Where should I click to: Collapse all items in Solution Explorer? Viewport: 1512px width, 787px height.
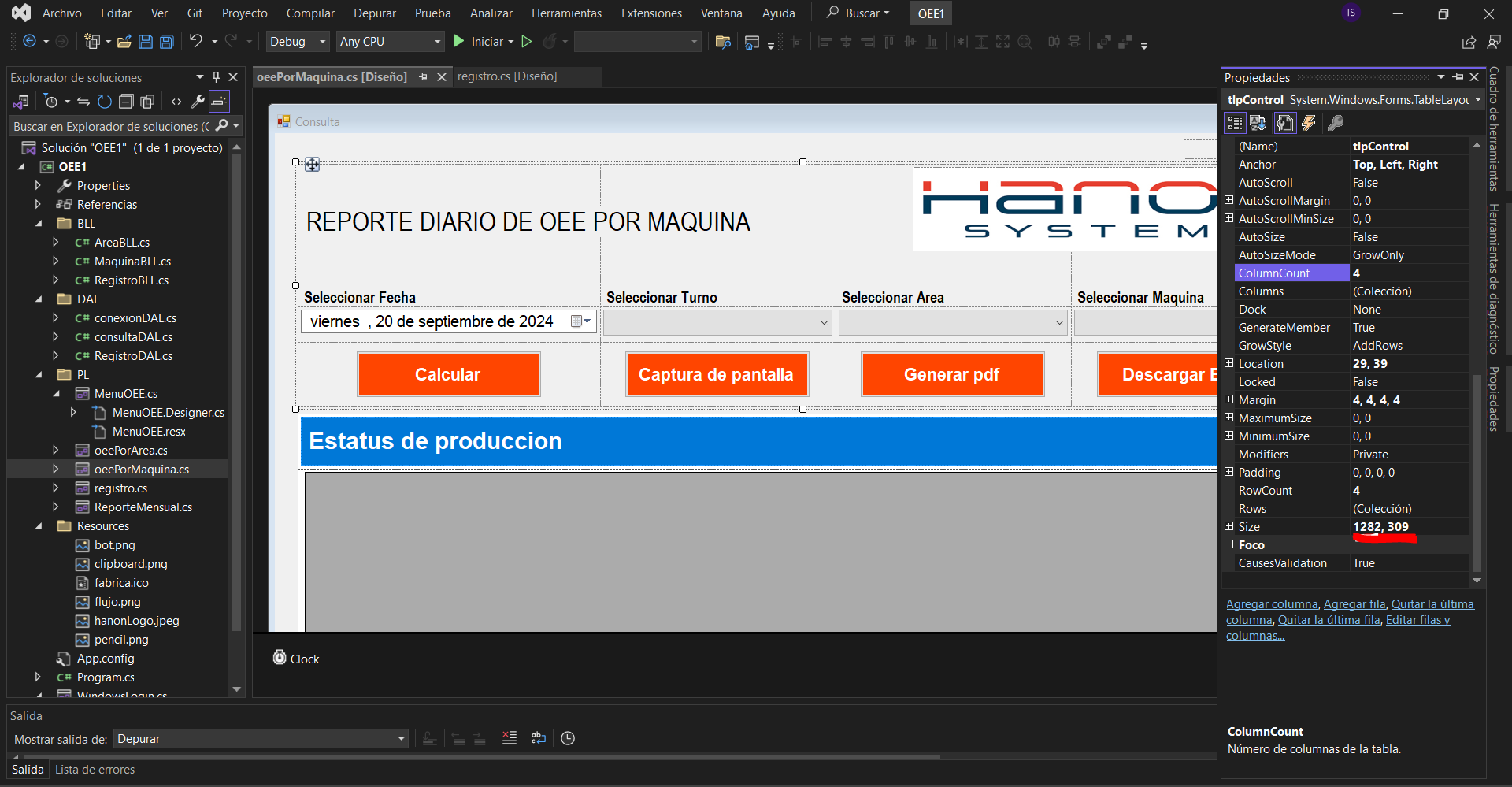point(126,102)
